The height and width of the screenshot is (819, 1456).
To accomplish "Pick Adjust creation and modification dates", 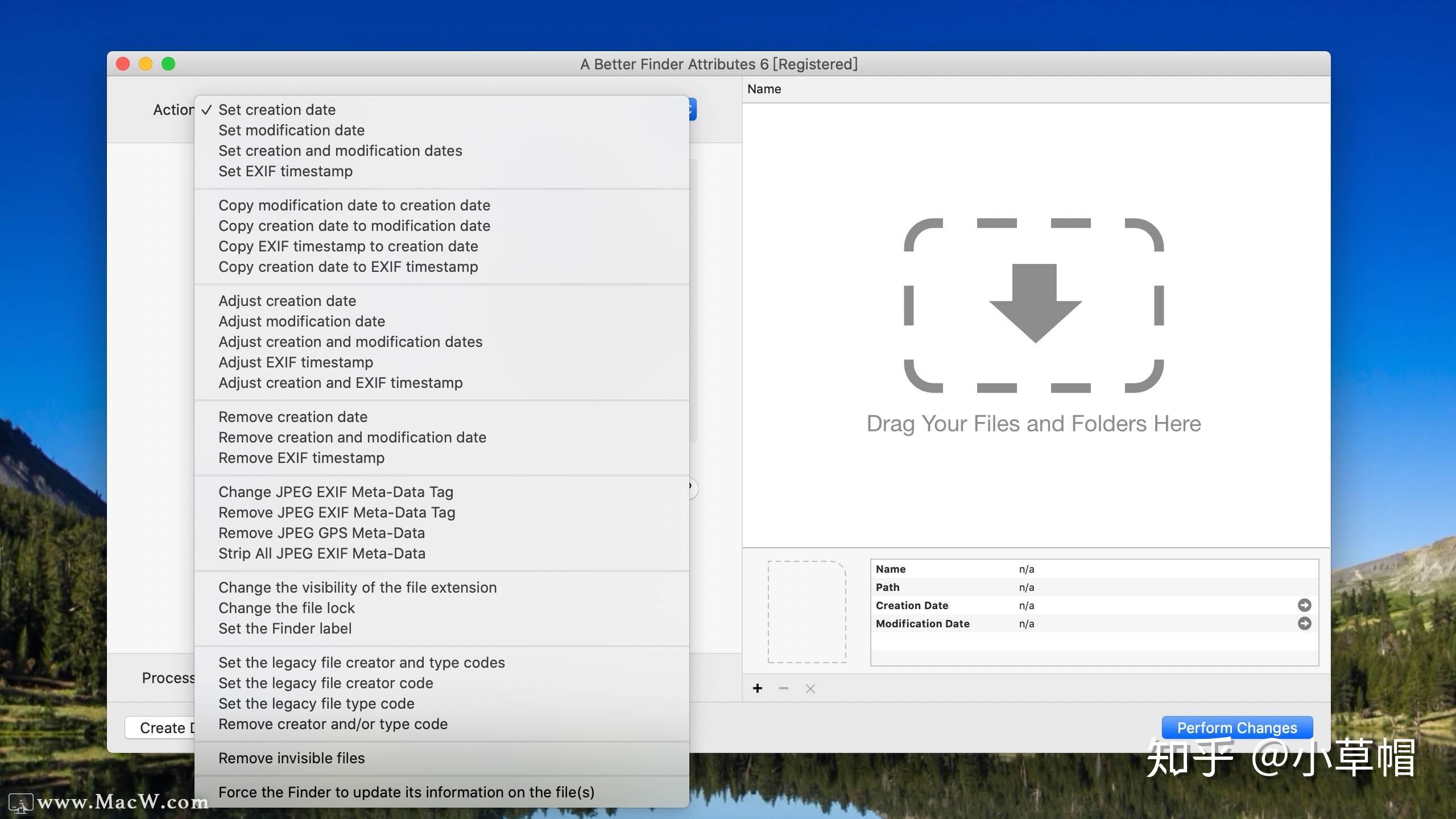I will pyautogui.click(x=441, y=342).
